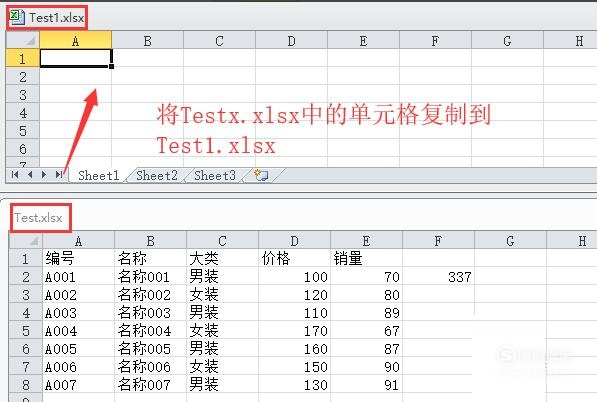Screen dimensions: 597x402
Task: Select column C header in Test.xlsx
Action: (x=222, y=240)
